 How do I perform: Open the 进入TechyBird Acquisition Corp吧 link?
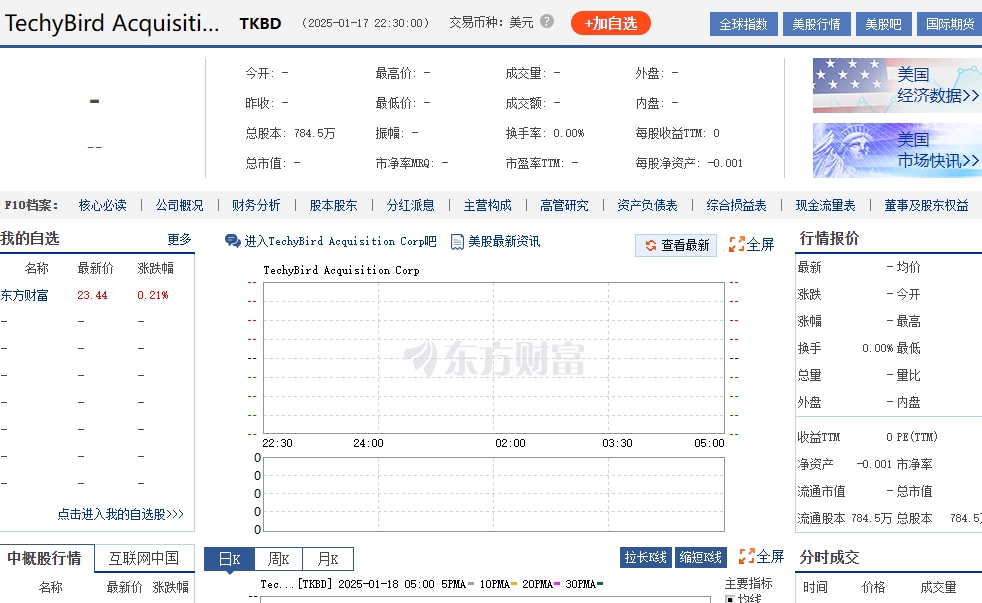pos(340,241)
